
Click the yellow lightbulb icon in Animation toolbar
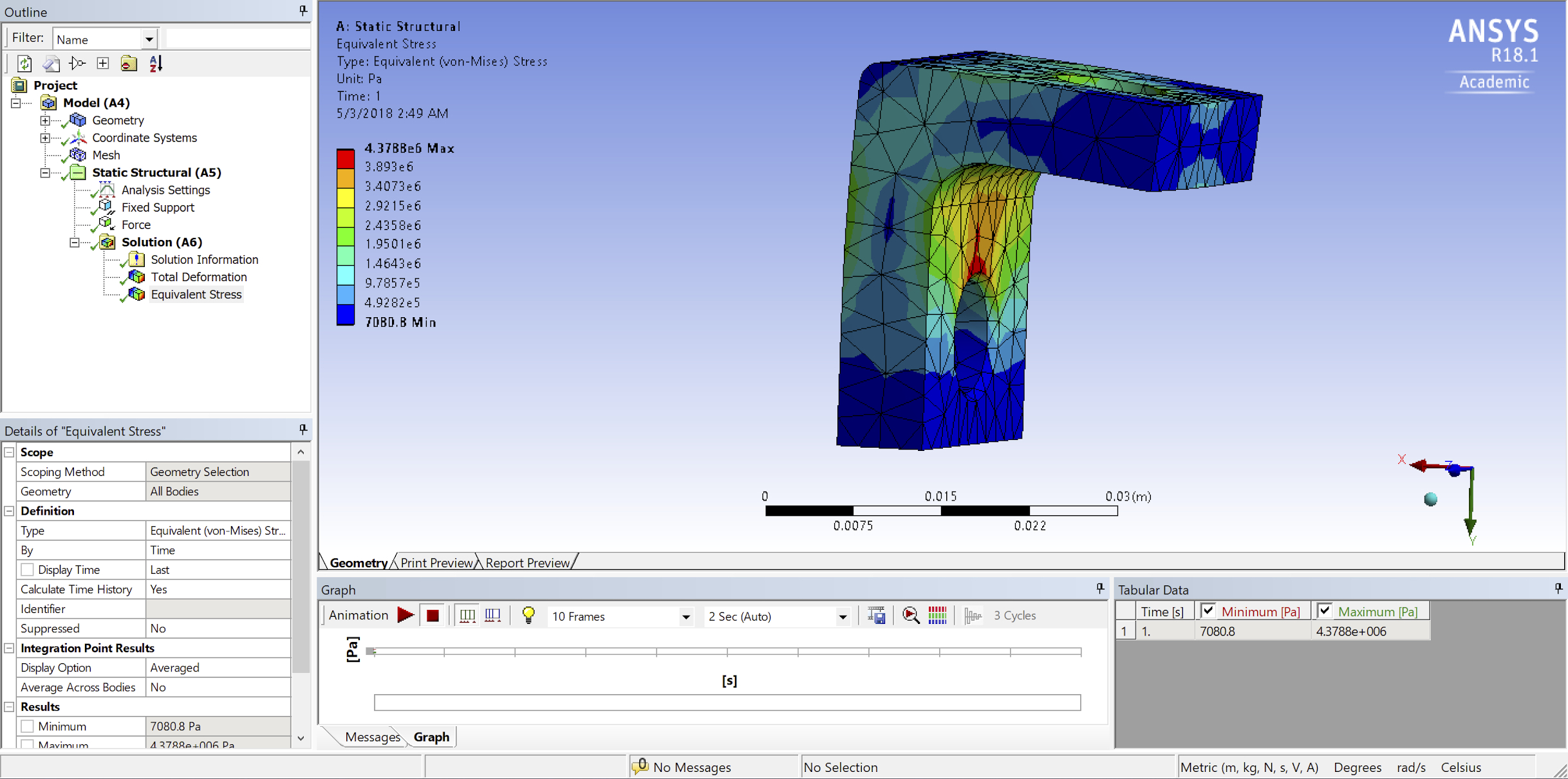528,616
